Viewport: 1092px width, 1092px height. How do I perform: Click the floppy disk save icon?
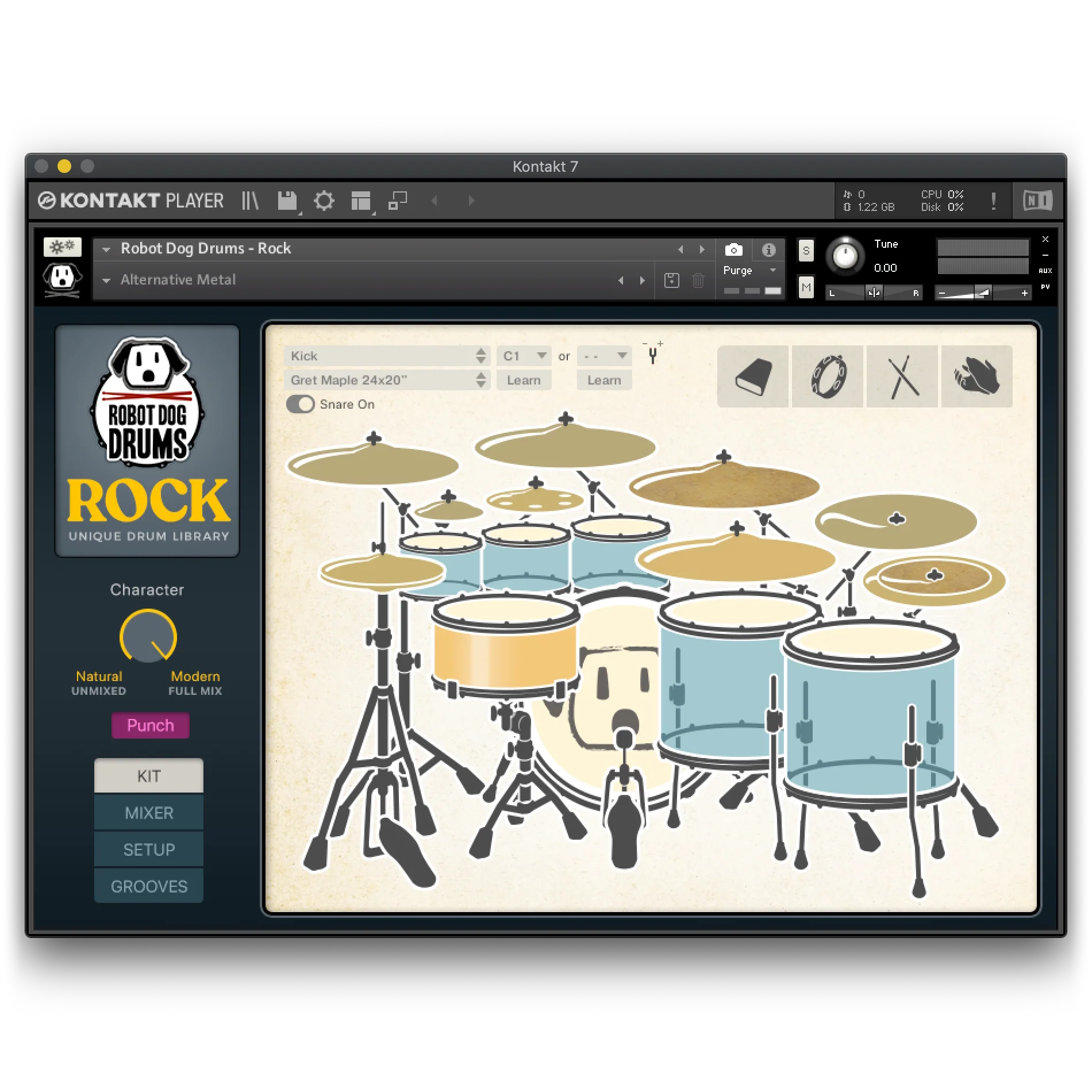(287, 201)
